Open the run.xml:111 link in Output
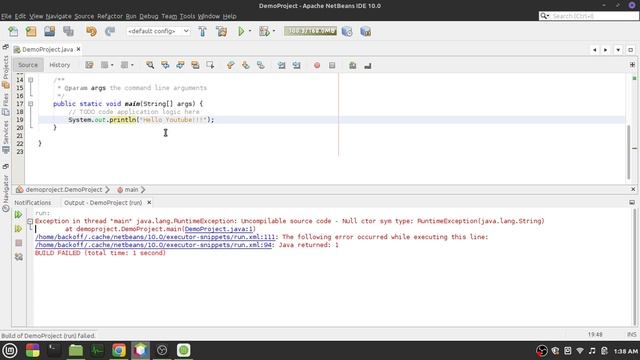640x360 pixels. 155,237
